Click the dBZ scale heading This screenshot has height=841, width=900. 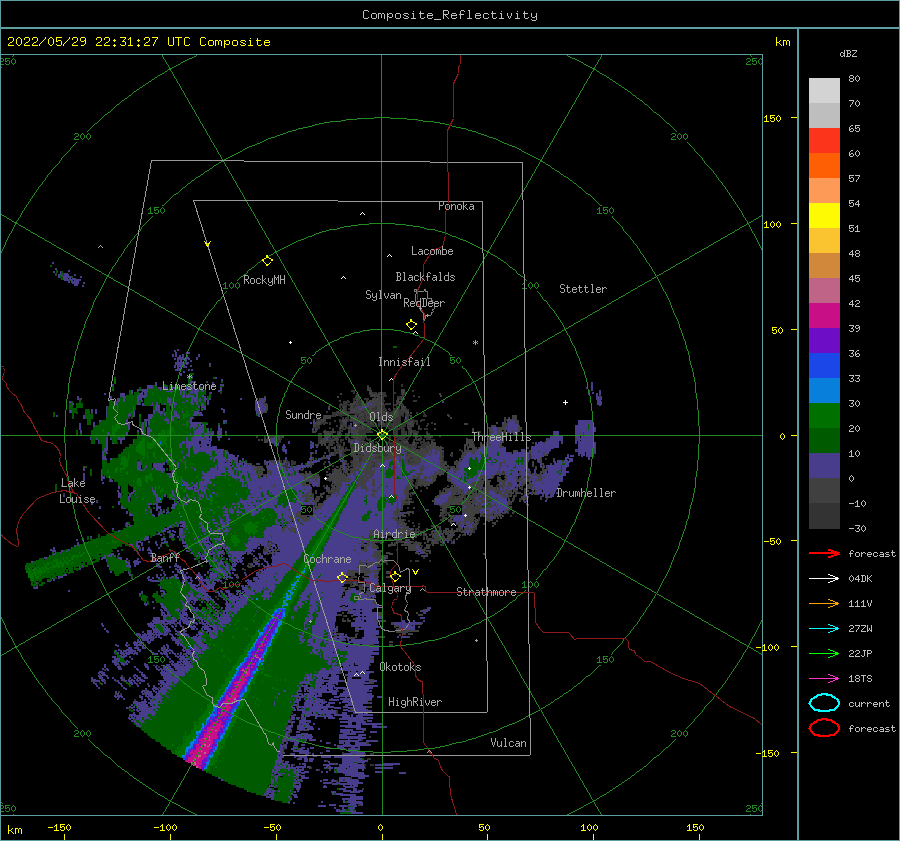848,53
